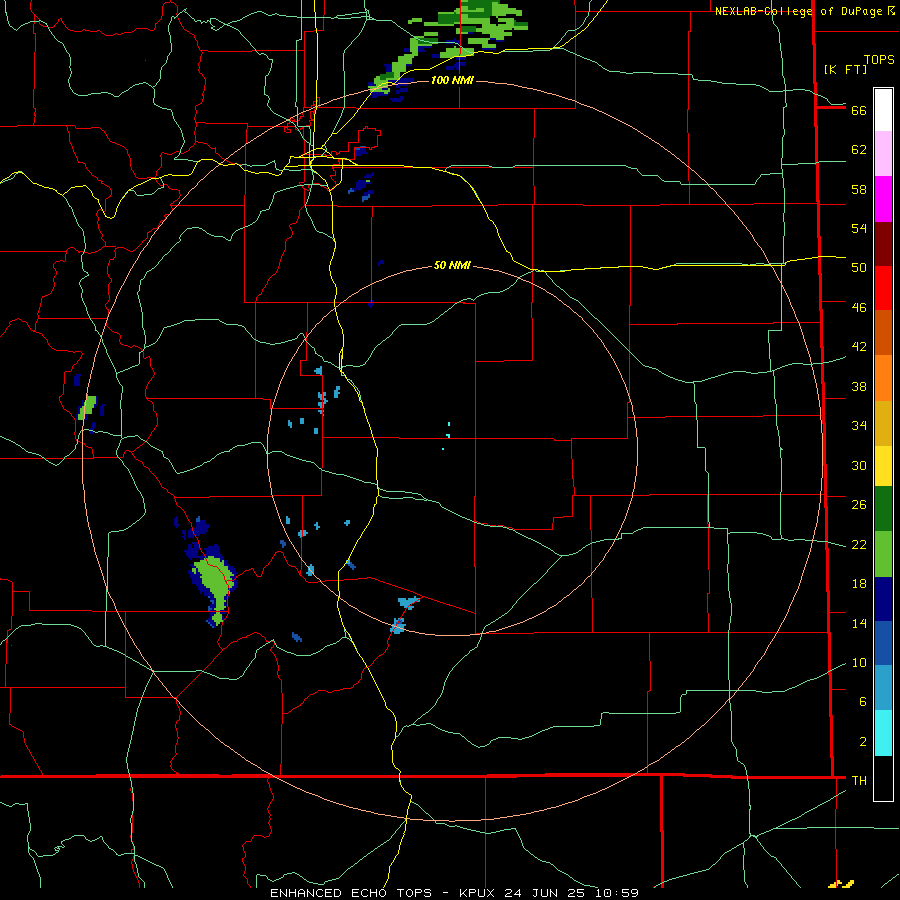Click the 38 legend value

(859, 386)
